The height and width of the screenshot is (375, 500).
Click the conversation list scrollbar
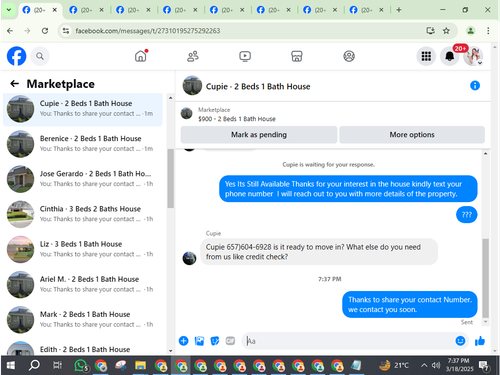(170, 178)
